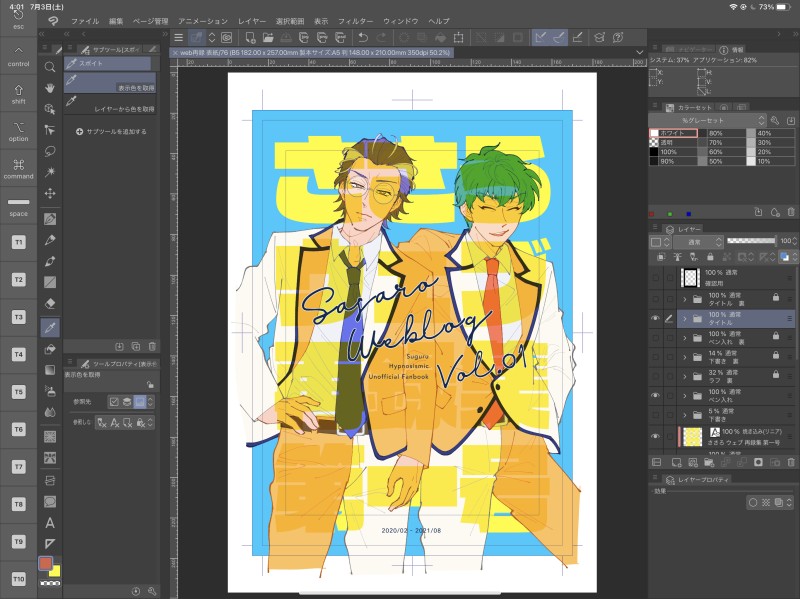Click the Open file folder icon
This screenshot has width=800, height=599.
point(268,37)
